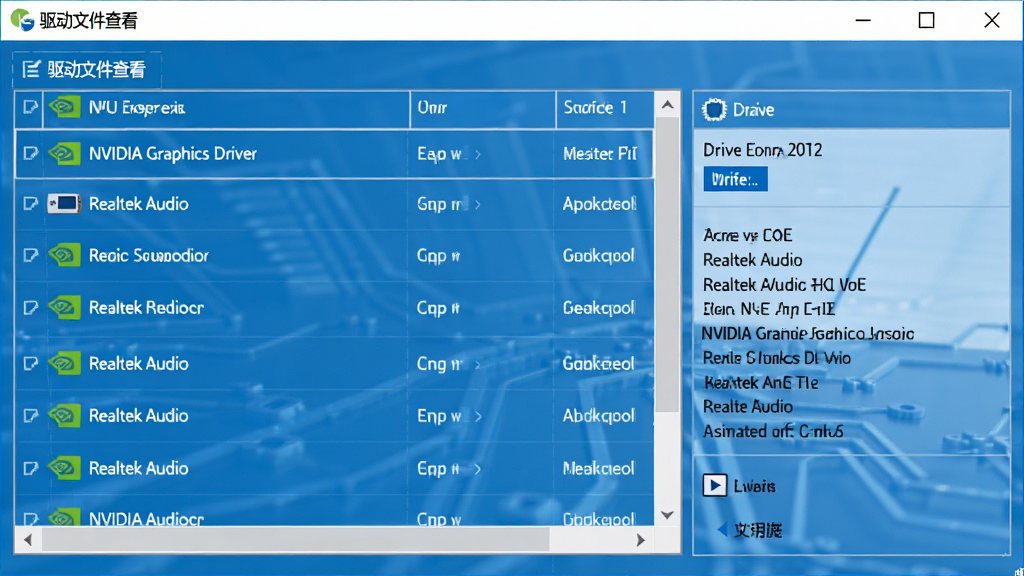
Task: Click the play icon beside Lwais
Action: 714,485
